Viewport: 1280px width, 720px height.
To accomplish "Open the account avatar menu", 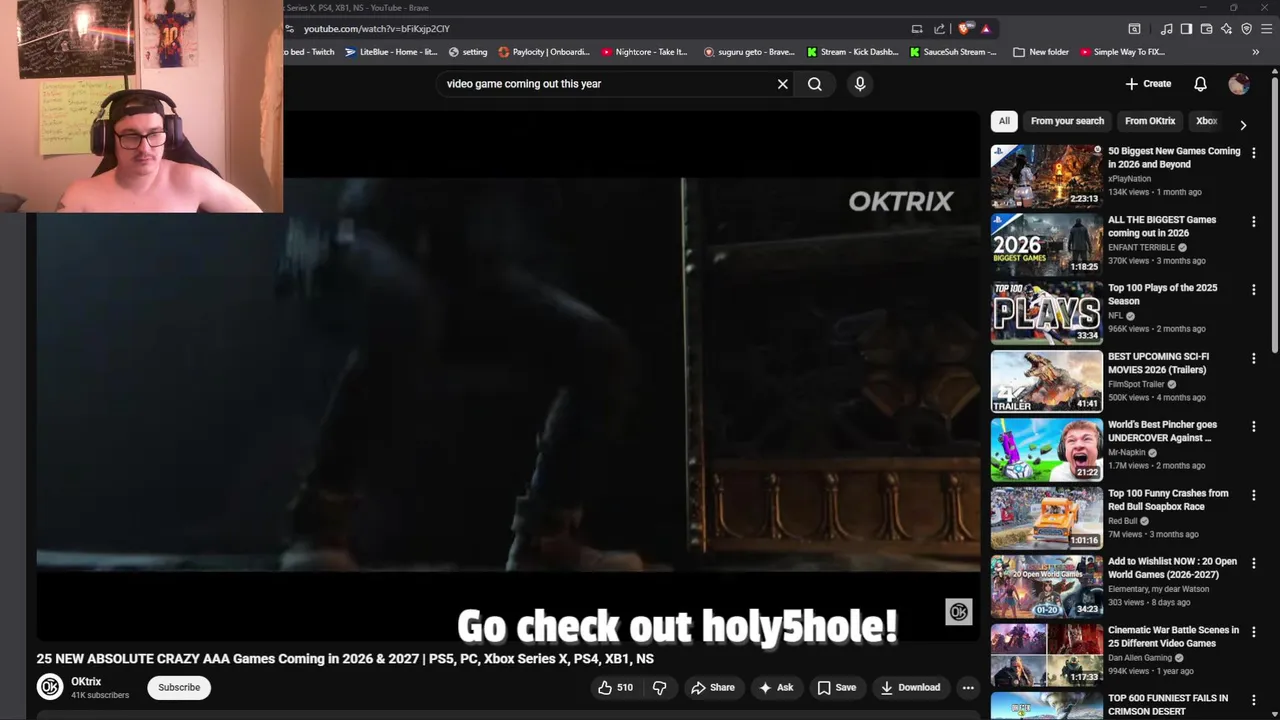I will point(1239,84).
